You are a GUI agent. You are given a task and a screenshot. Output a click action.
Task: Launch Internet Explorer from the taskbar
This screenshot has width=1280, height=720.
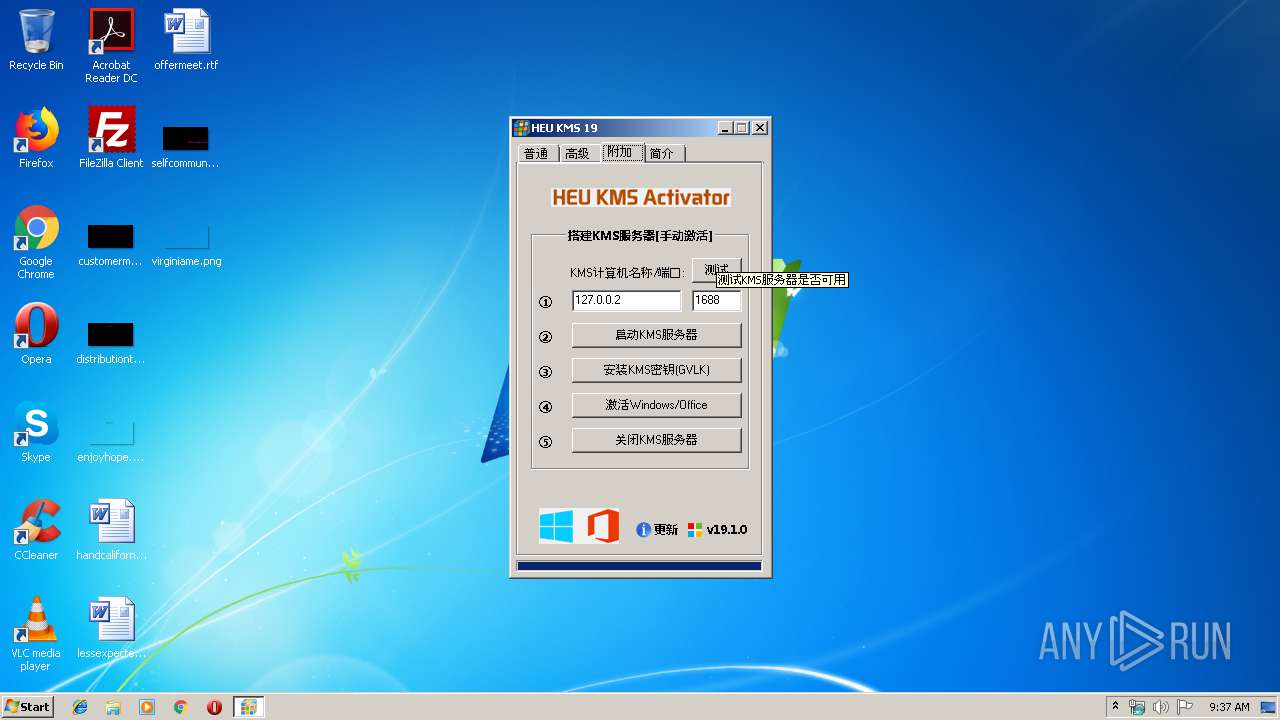pos(80,706)
